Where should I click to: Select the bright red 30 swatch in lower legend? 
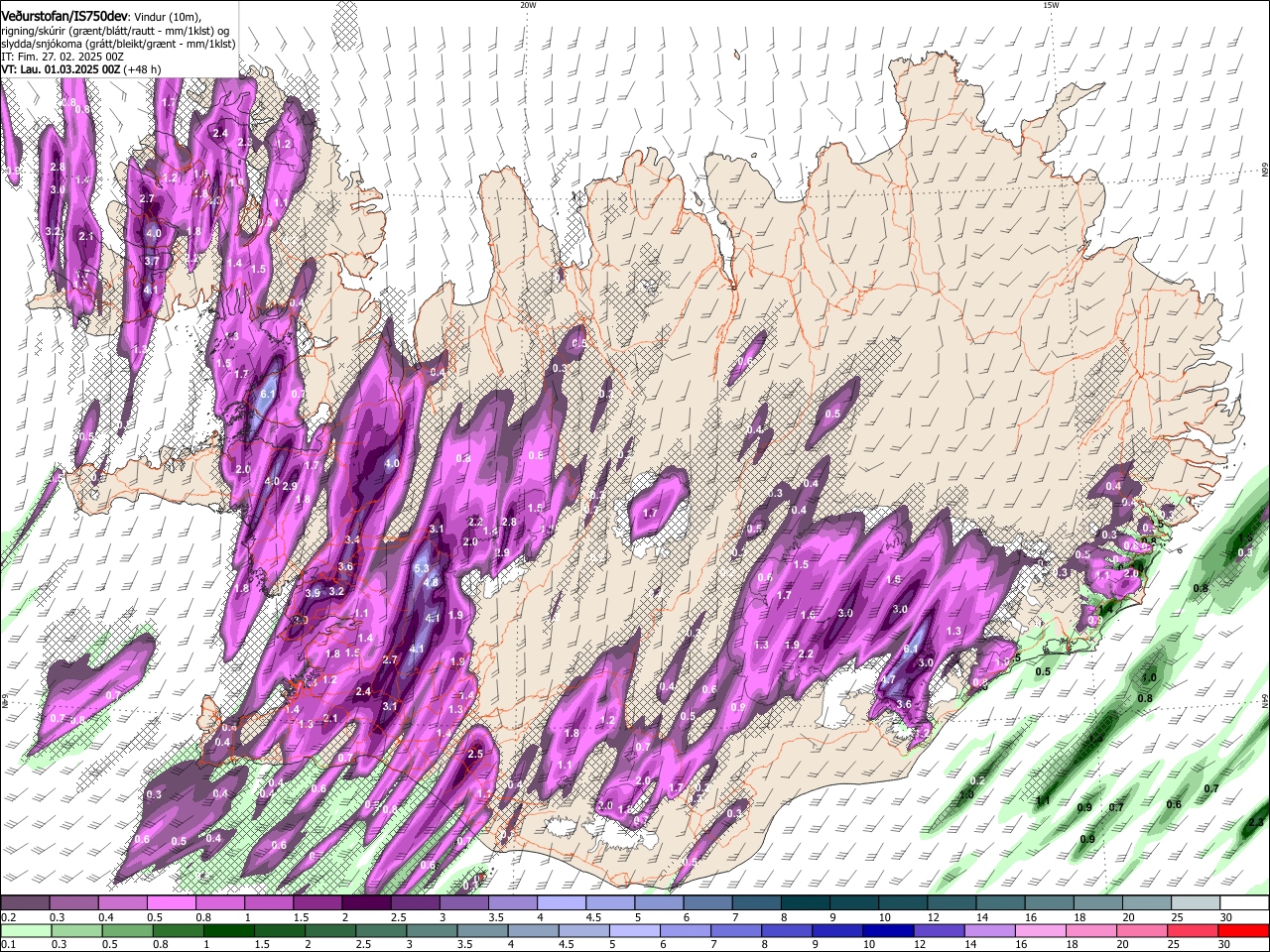coord(1242,930)
